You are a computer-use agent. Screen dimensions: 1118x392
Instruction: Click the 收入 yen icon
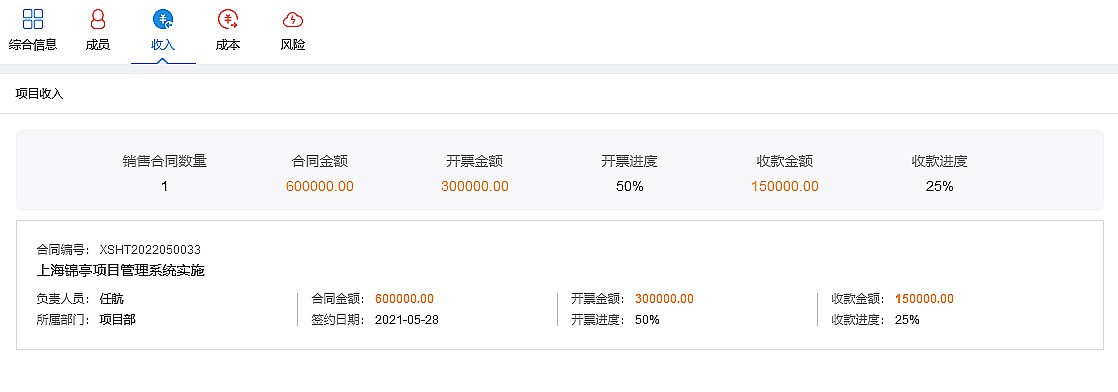[163, 19]
